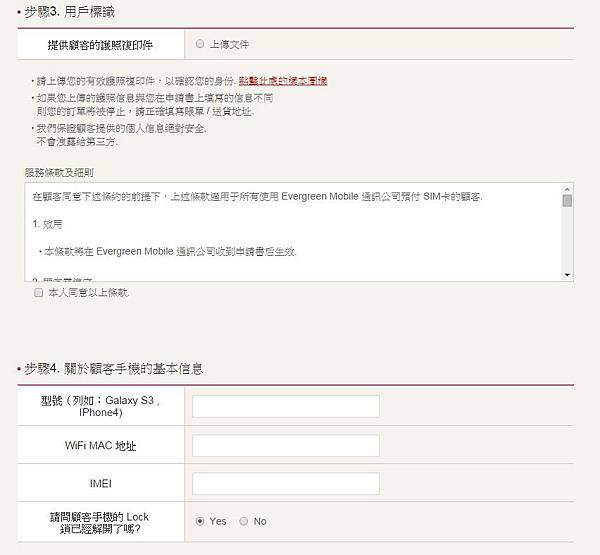Viewport: 600px width, 555px height.
Task: Click the WiFi MAC 地址 label cell
Action: click(100, 445)
